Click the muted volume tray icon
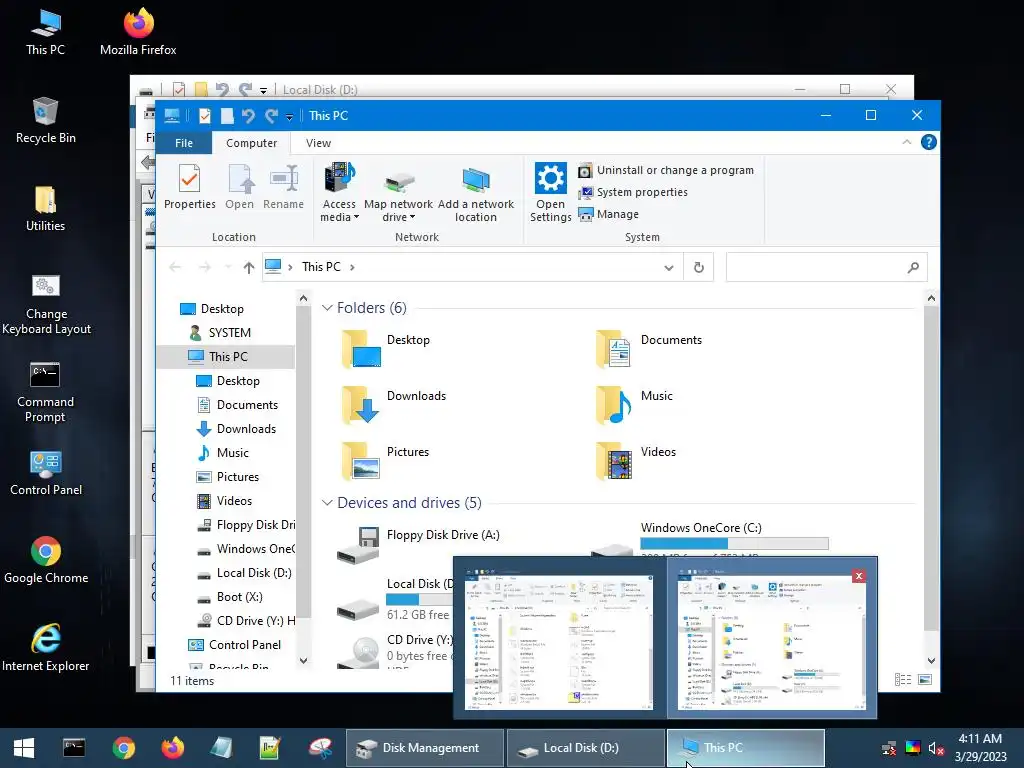The width and height of the screenshot is (1024, 768). coord(936,748)
